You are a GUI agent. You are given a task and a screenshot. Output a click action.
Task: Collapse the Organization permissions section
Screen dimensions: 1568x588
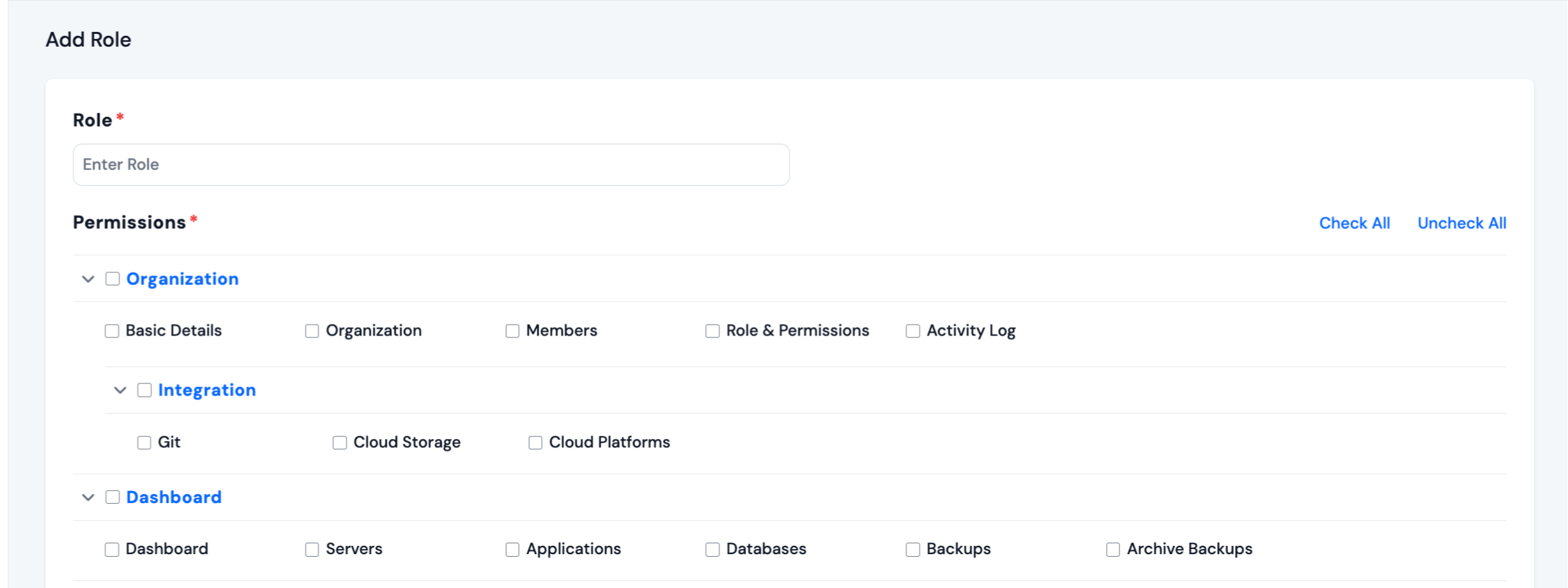(x=88, y=279)
